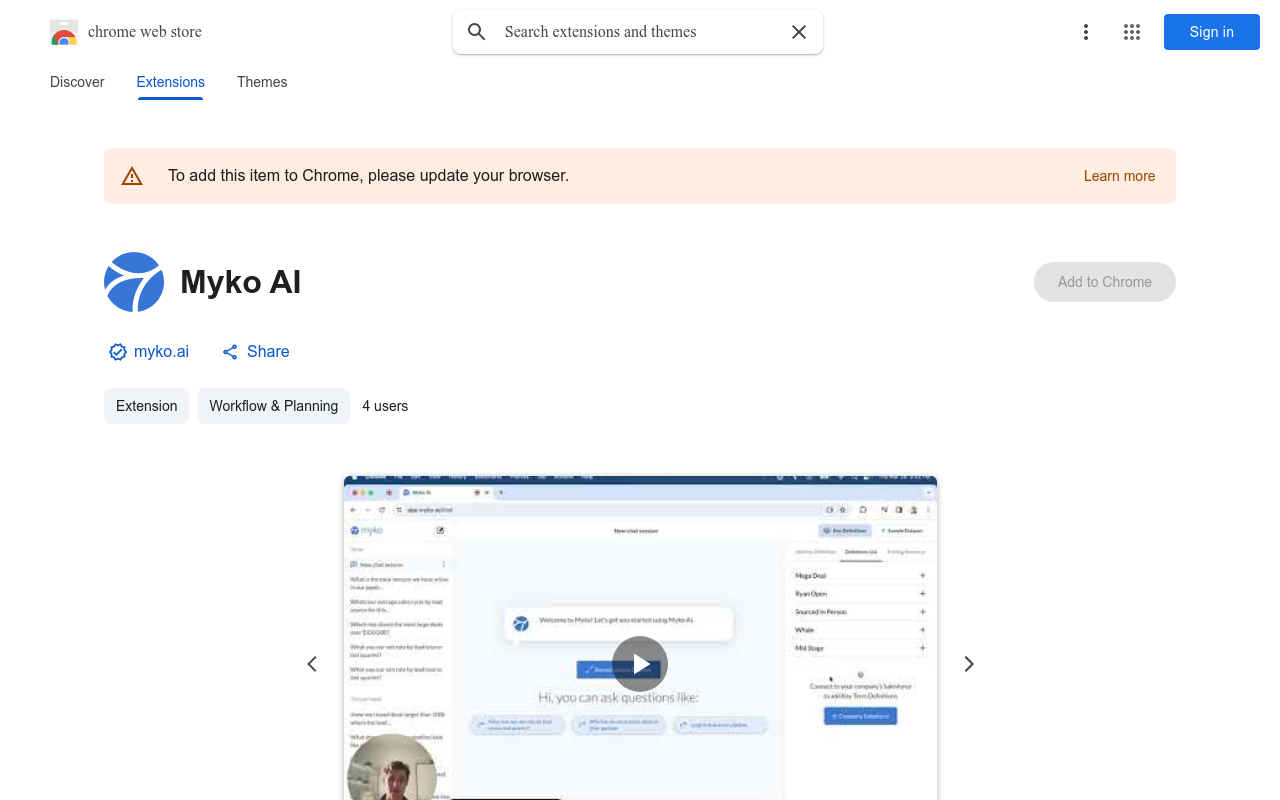
Task: Click the update your browser warning message
Action: pos(368,176)
